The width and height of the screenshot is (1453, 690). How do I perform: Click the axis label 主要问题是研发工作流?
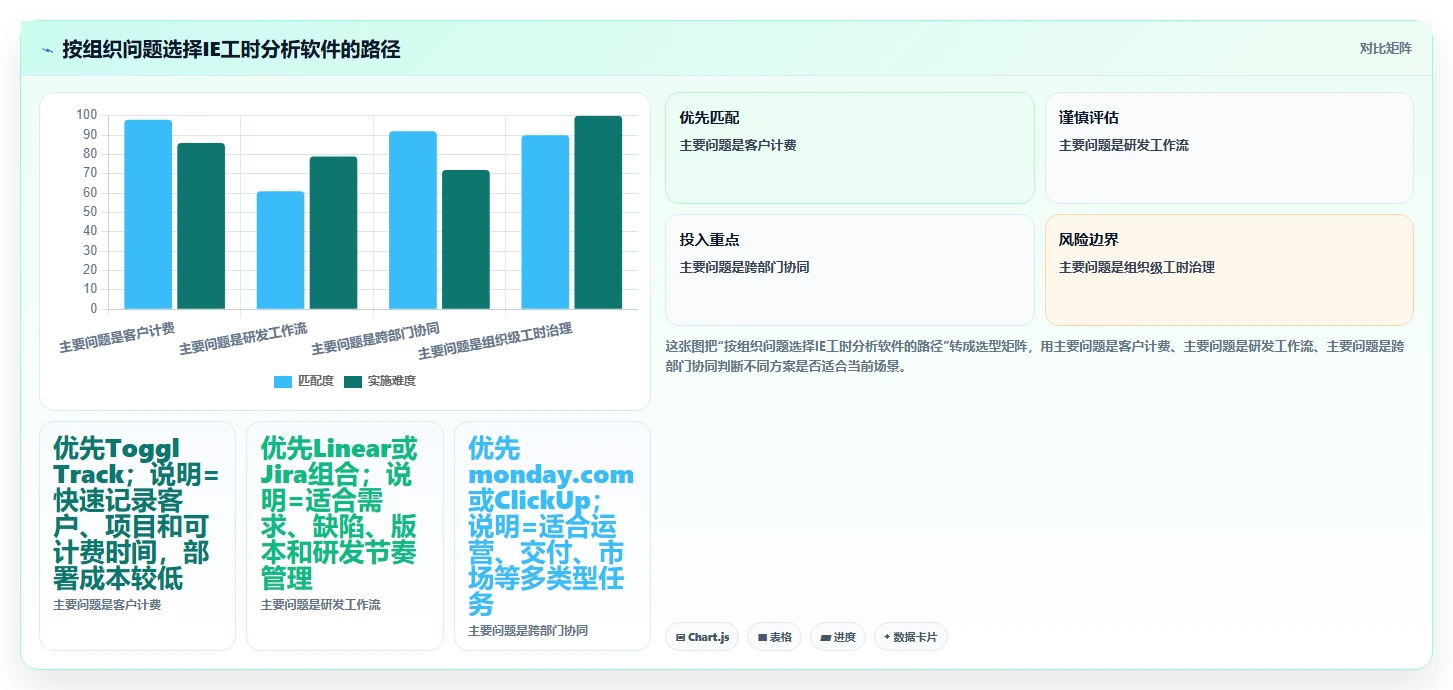pyautogui.click(x=243, y=339)
